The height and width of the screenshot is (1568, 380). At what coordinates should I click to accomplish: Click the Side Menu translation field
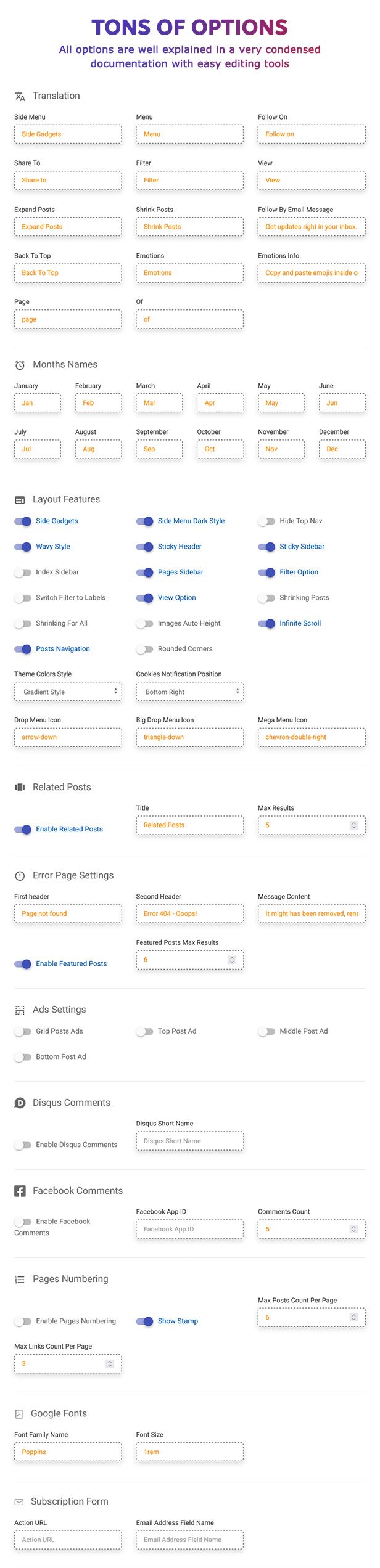[68, 134]
